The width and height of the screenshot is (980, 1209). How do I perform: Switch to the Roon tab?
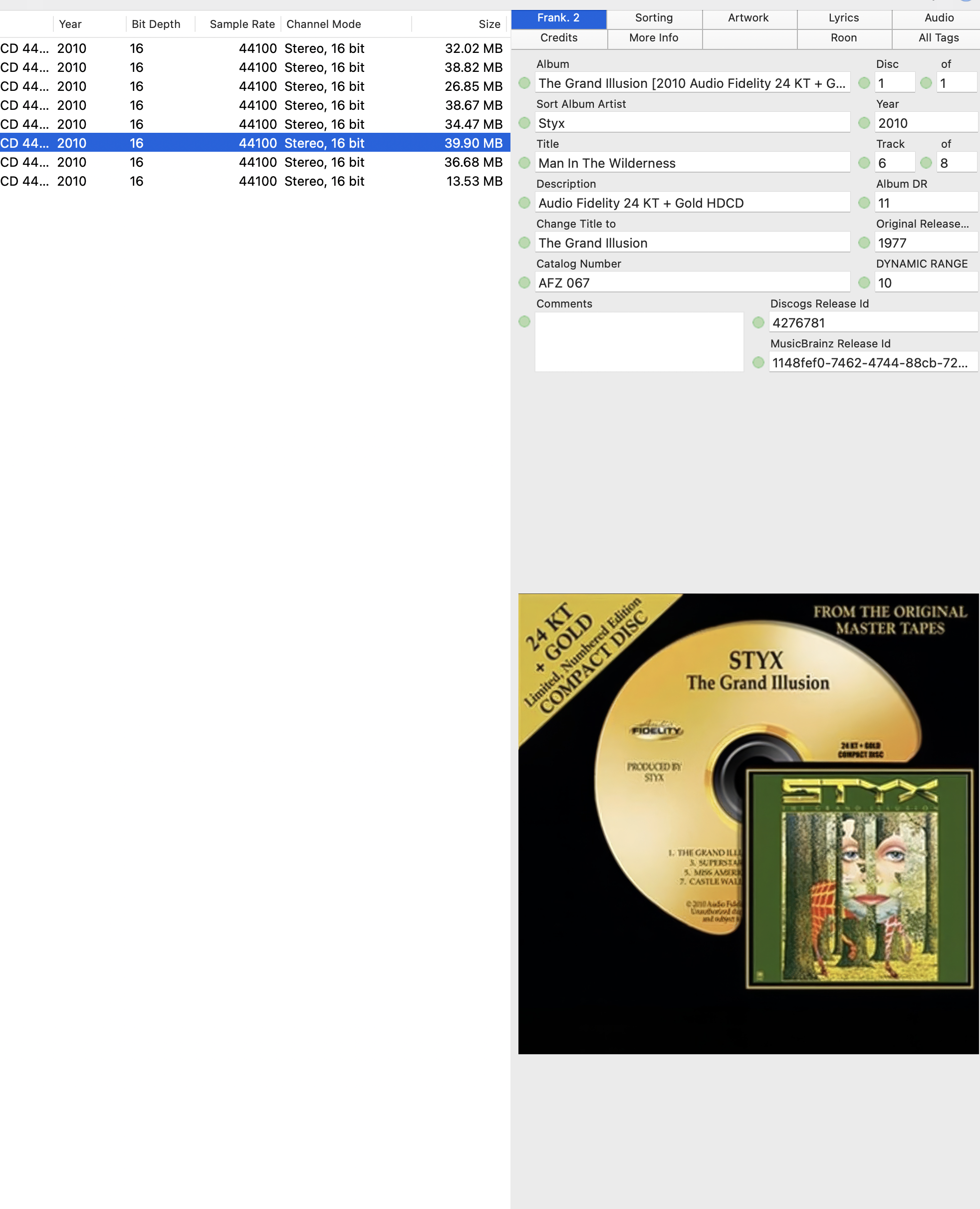coord(844,38)
